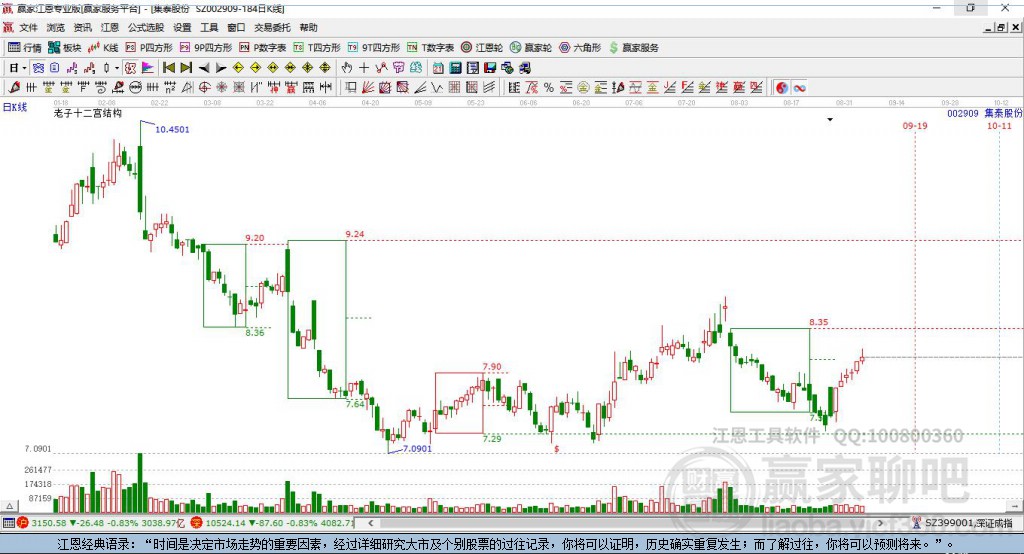Open the calendar icon in toolbar

coord(438,68)
